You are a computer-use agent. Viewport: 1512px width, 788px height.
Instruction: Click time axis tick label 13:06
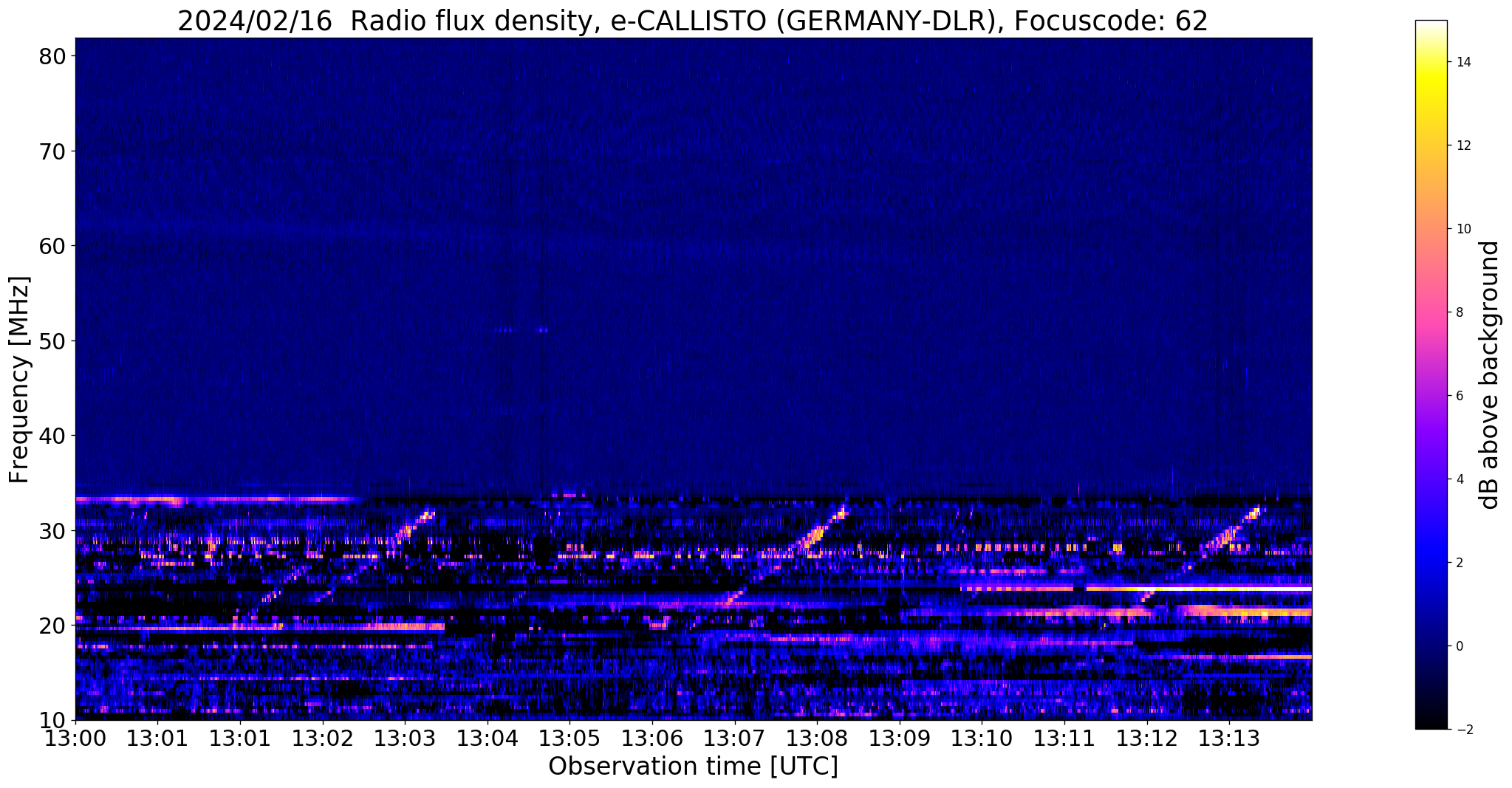(x=652, y=738)
